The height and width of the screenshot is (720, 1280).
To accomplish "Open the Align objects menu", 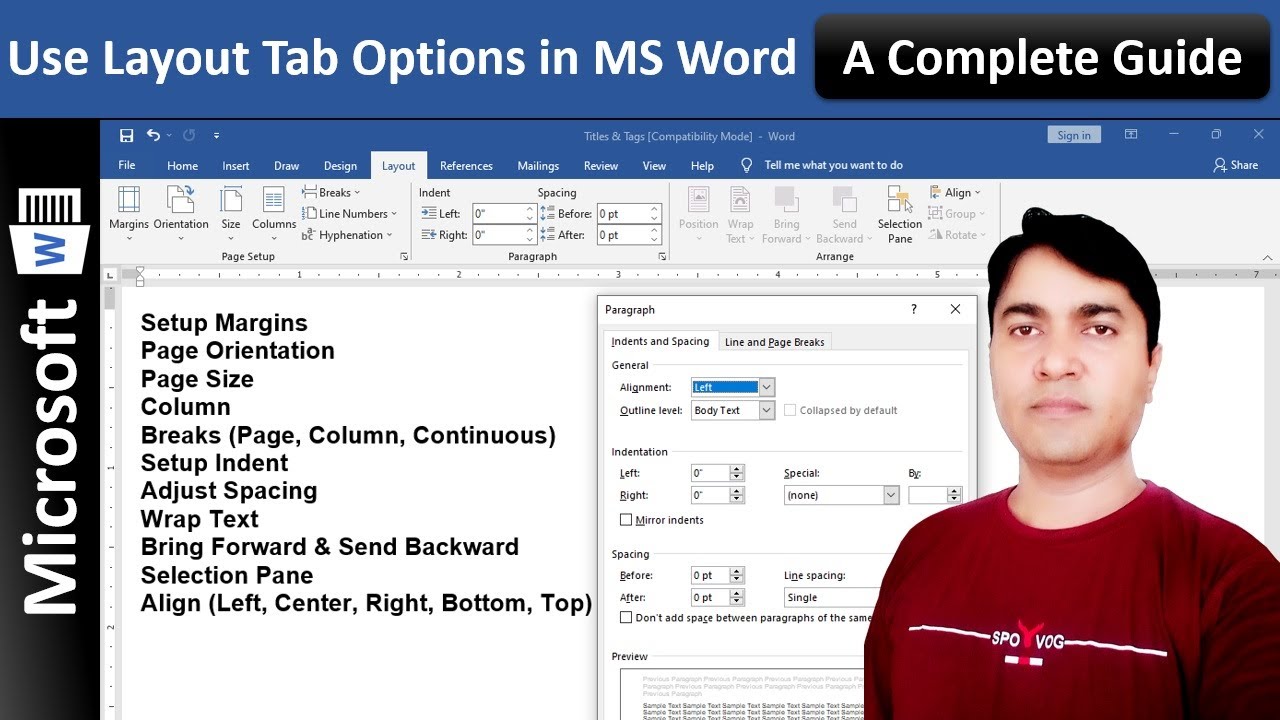I will (955, 192).
